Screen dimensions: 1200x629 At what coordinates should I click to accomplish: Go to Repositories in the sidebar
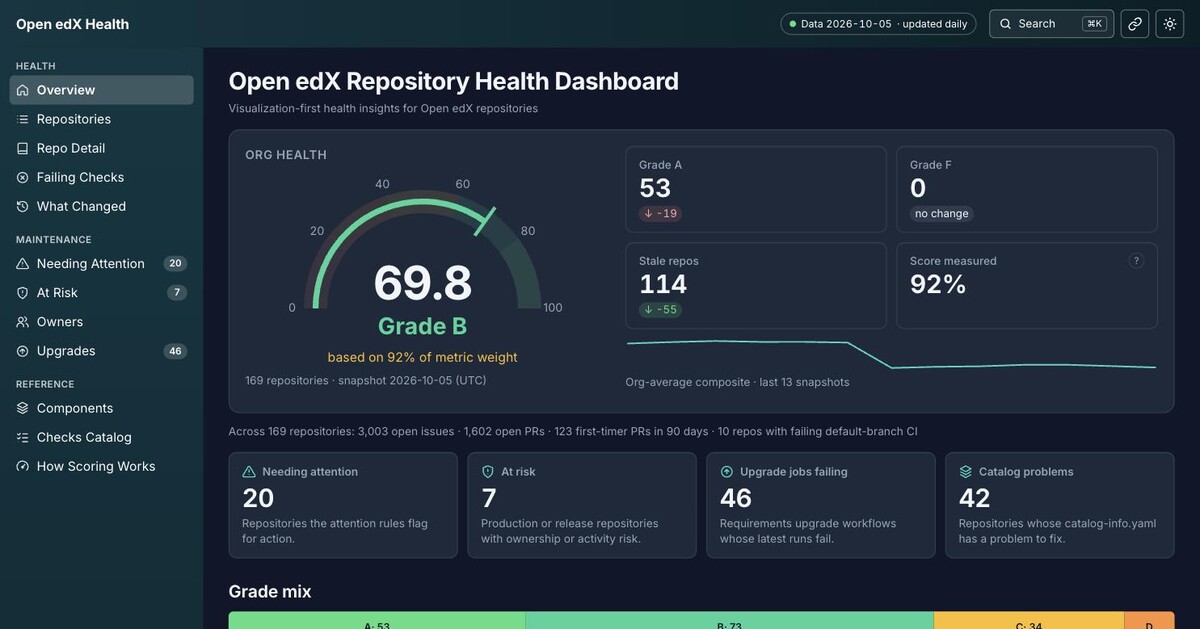[102, 119]
